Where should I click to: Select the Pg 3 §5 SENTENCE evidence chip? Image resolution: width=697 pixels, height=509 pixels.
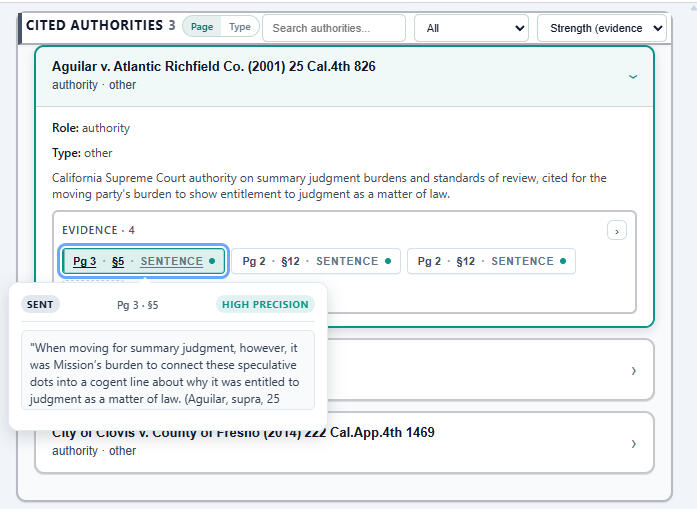pyautogui.click(x=144, y=261)
